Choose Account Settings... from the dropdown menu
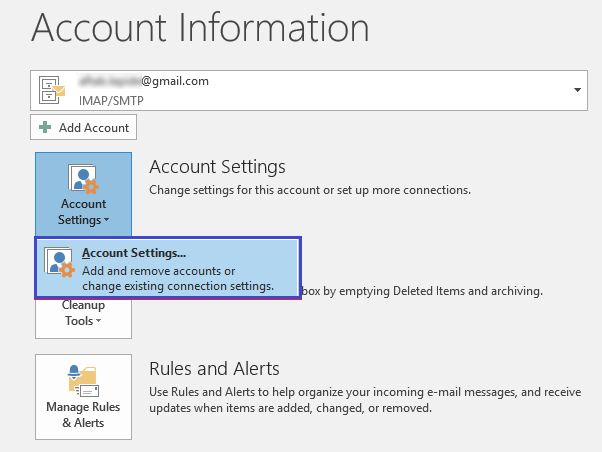602x452 pixels. (168, 268)
